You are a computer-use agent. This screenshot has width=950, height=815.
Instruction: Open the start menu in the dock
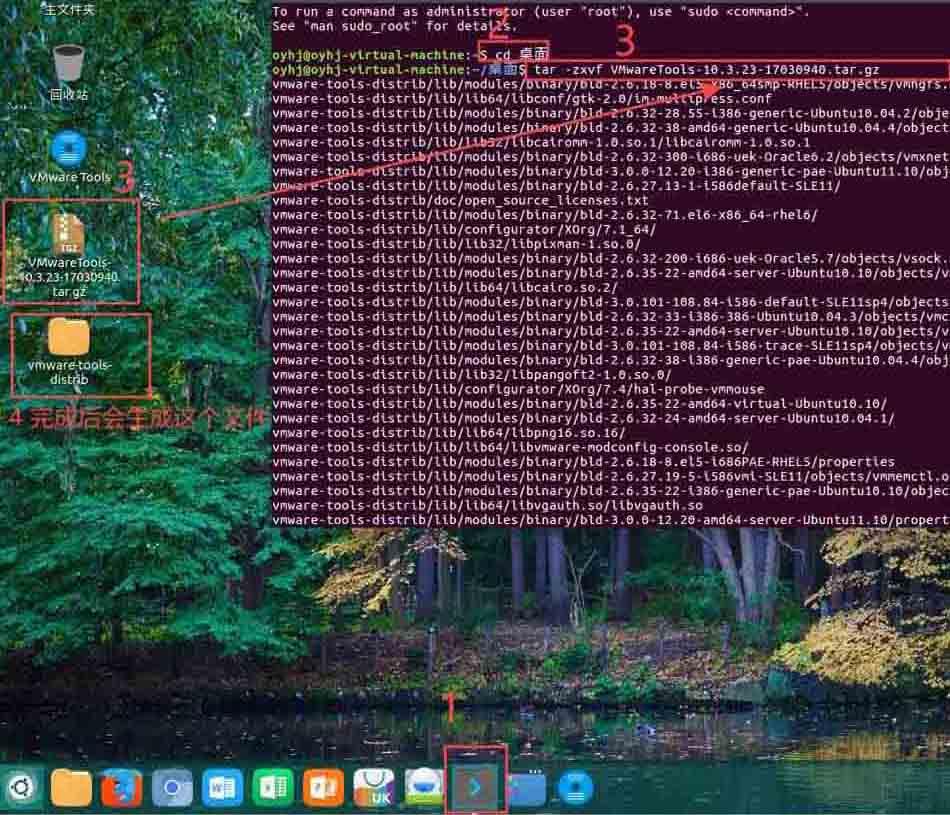[x=21, y=788]
